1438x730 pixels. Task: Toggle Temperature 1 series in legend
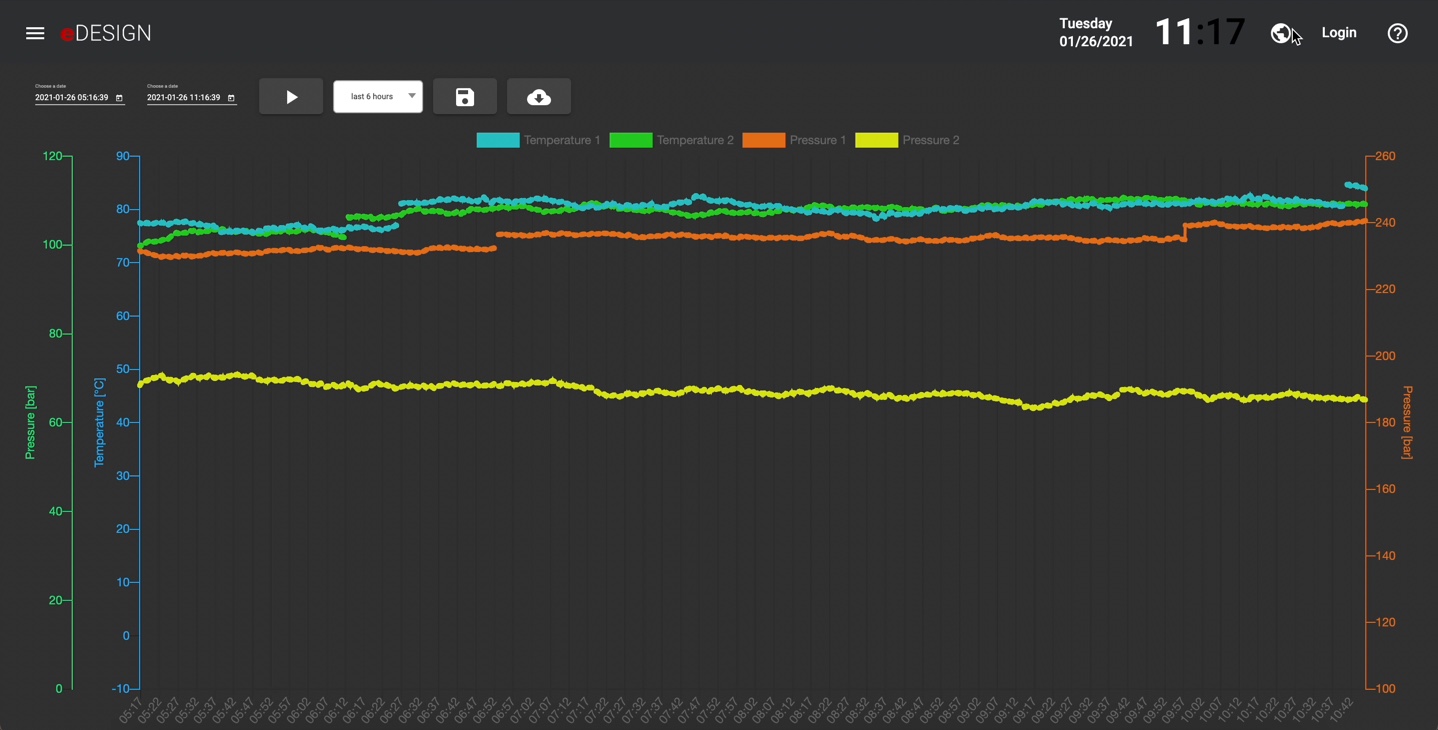point(562,140)
